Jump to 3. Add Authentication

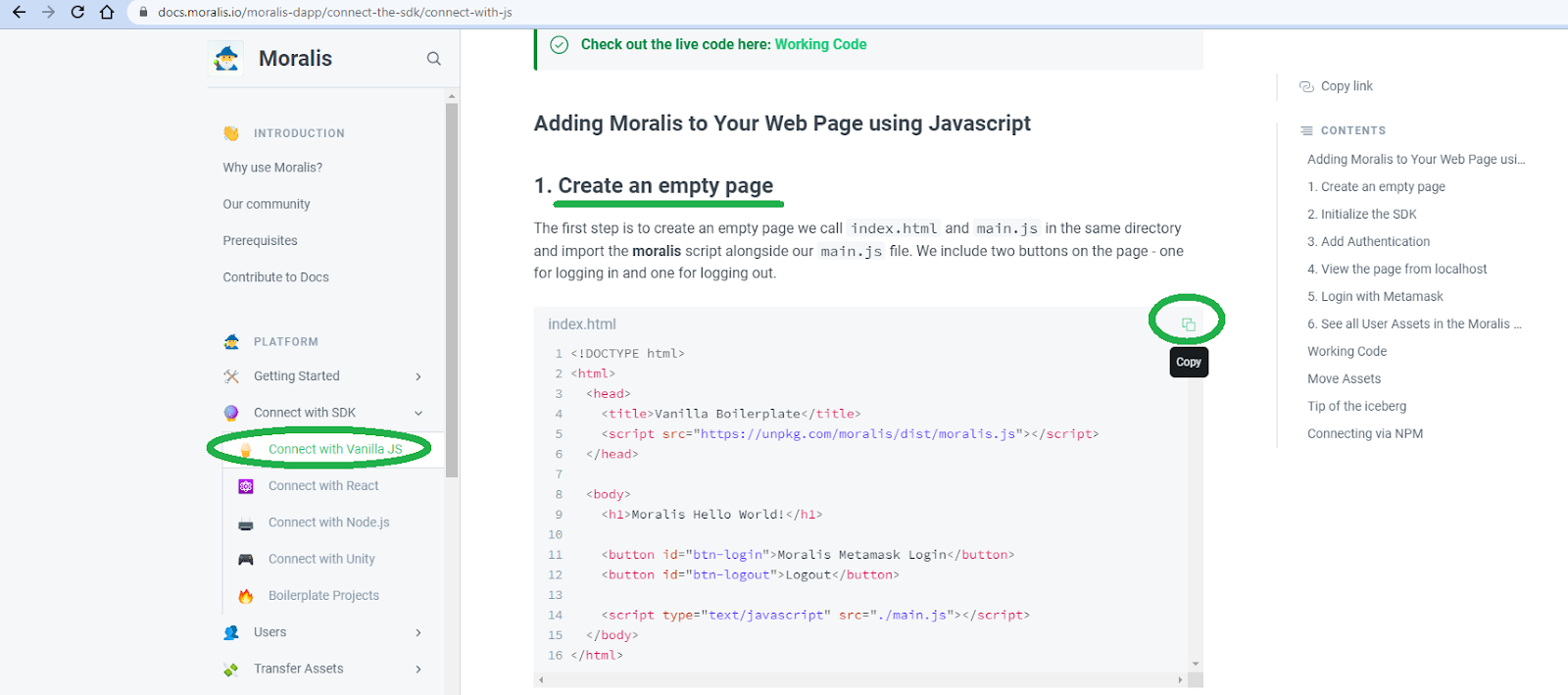pos(1368,241)
